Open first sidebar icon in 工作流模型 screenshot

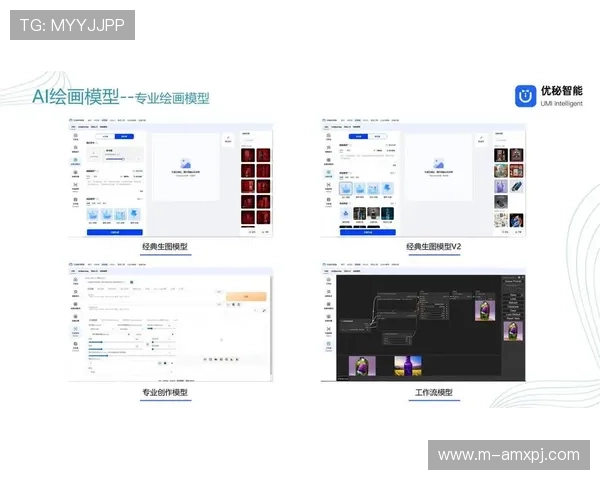coord(329,281)
